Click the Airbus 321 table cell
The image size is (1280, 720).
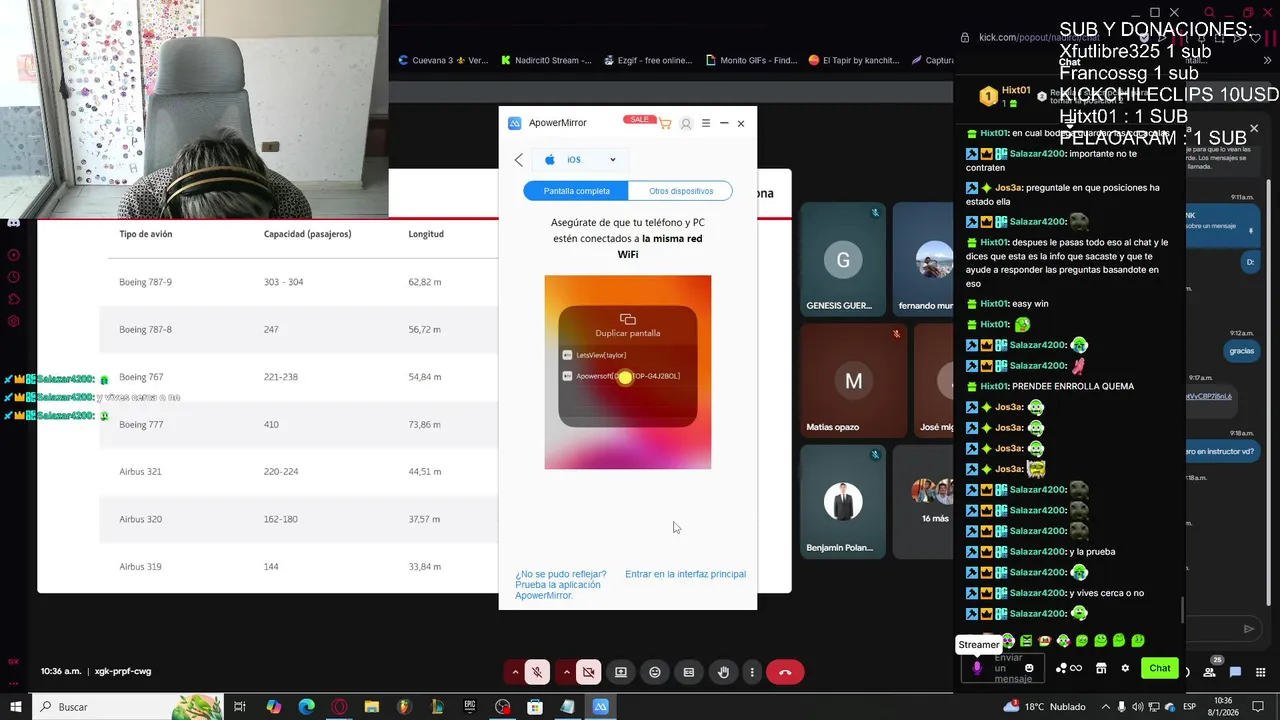(140, 471)
